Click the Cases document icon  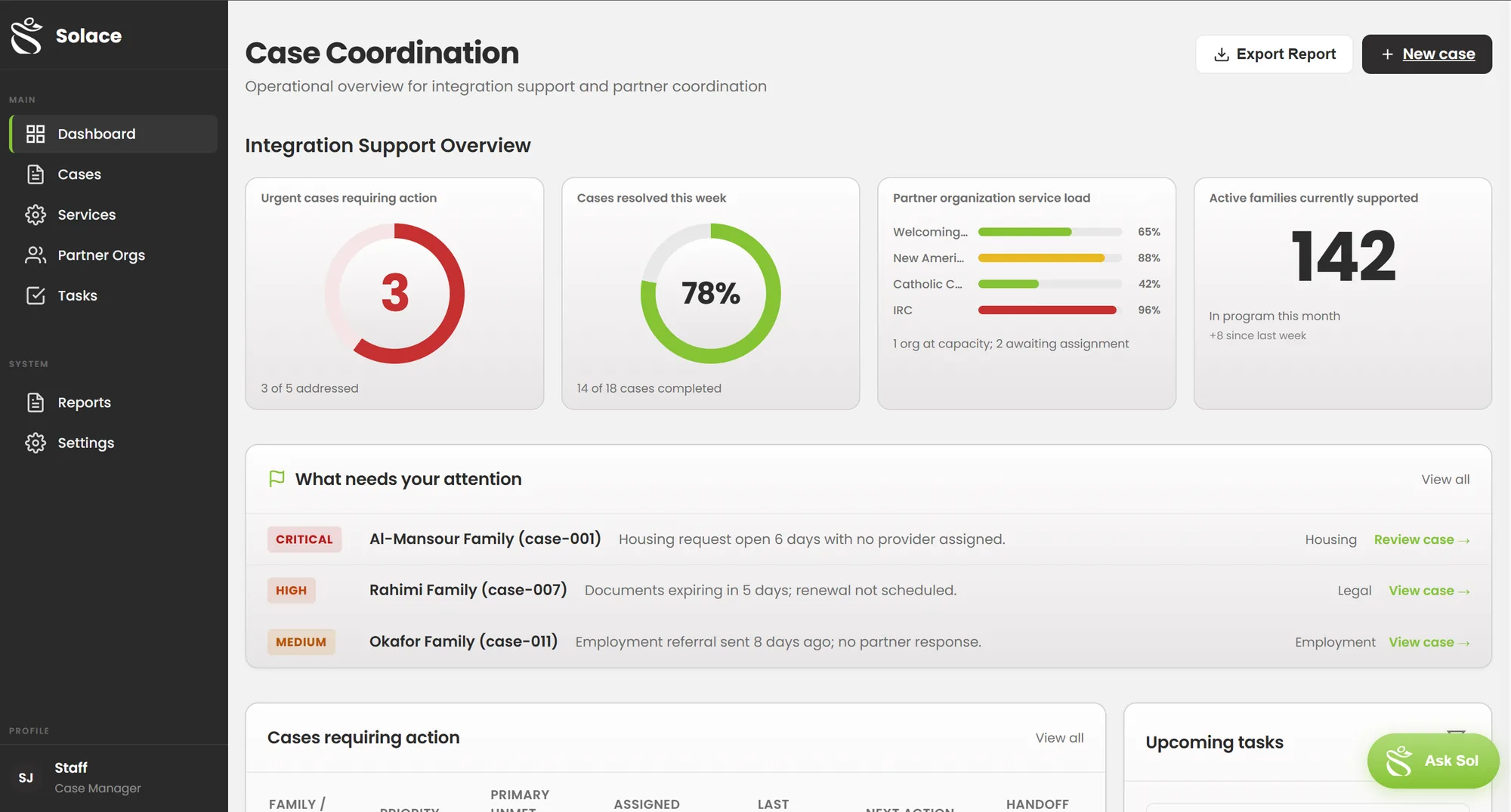click(36, 174)
